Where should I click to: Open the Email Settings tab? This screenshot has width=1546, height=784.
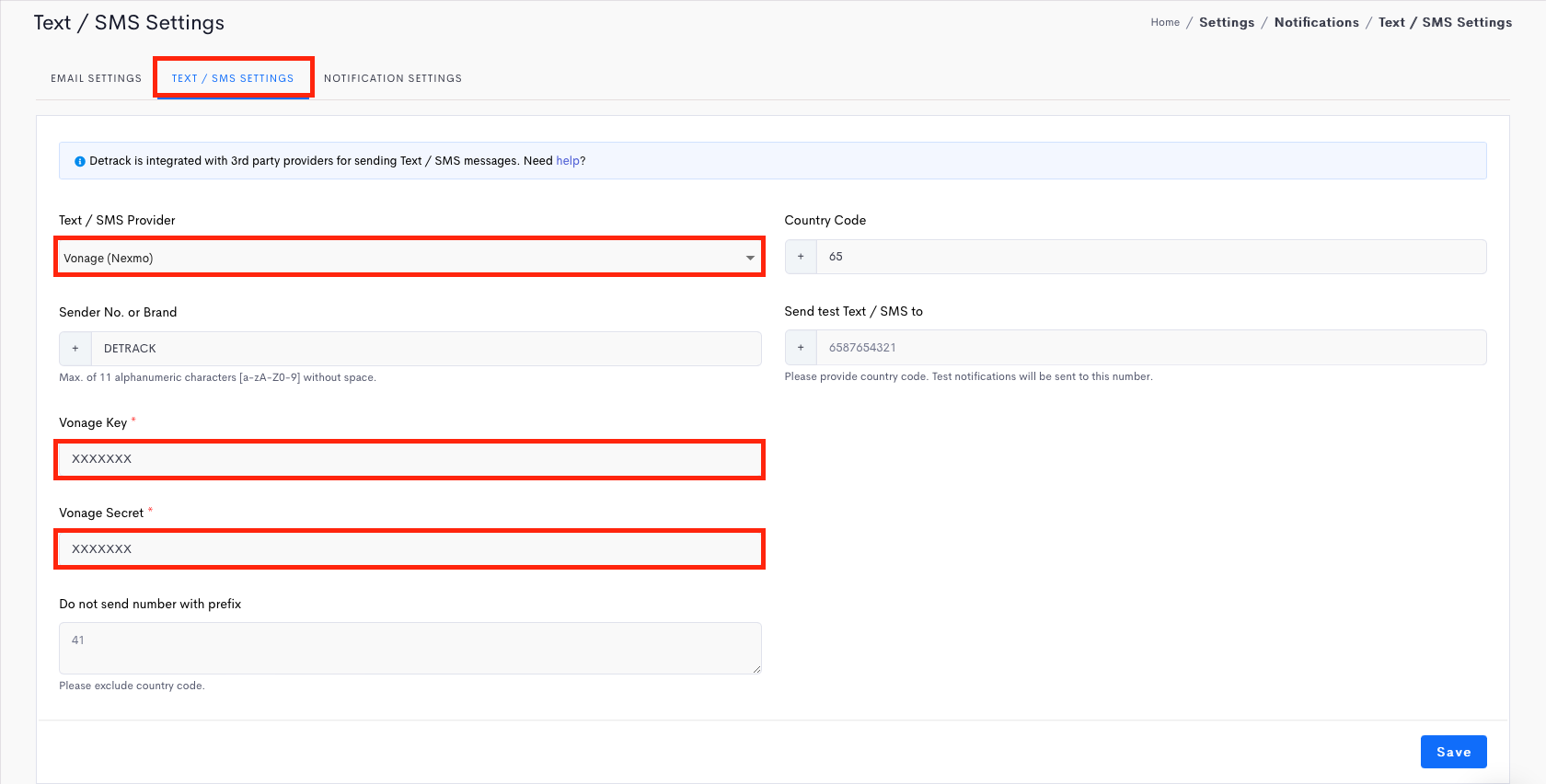click(x=96, y=78)
